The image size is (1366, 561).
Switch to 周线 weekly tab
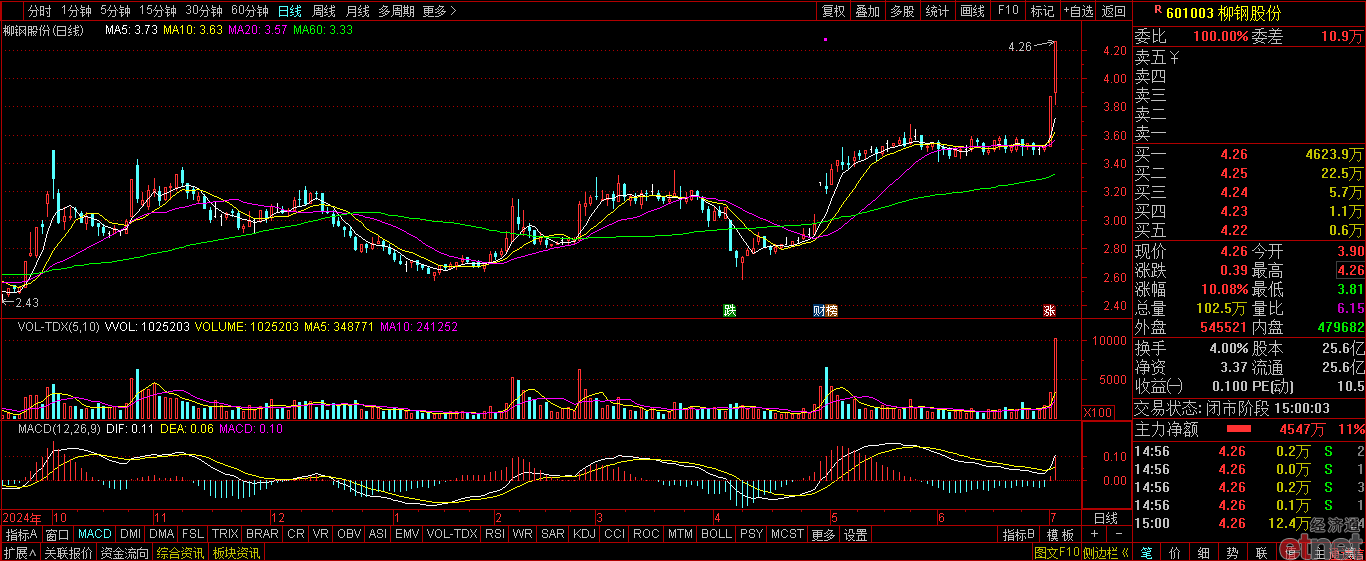tap(324, 11)
